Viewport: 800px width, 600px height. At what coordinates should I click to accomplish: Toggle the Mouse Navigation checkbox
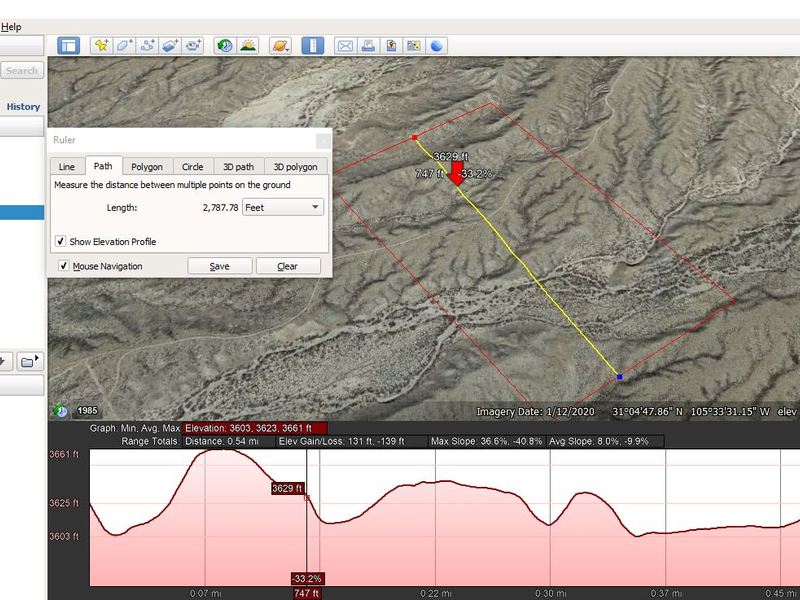(x=64, y=265)
